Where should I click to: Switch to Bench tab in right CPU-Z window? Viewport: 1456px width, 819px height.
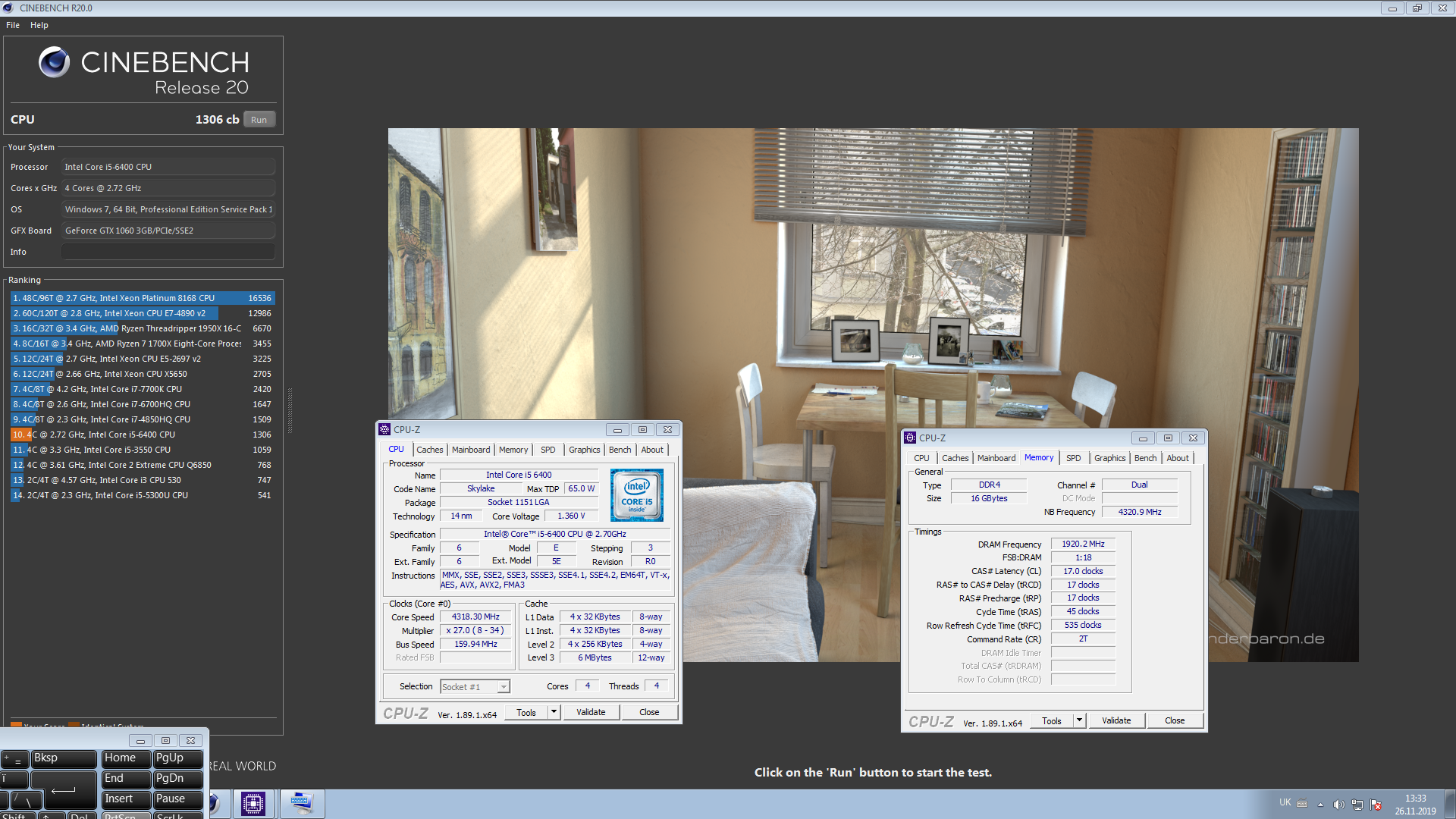coord(1145,458)
